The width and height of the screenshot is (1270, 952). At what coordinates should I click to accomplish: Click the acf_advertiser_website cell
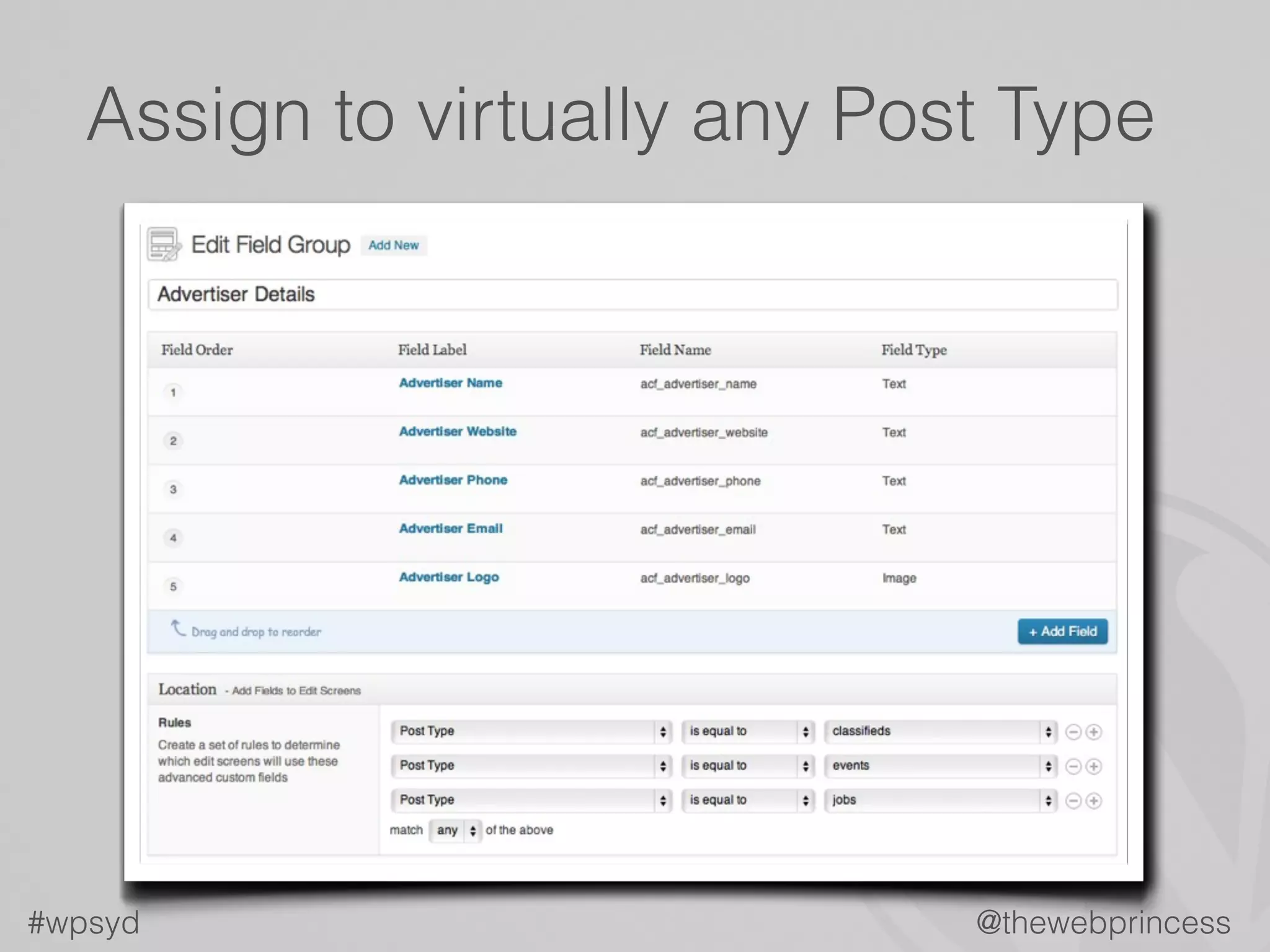coord(704,433)
